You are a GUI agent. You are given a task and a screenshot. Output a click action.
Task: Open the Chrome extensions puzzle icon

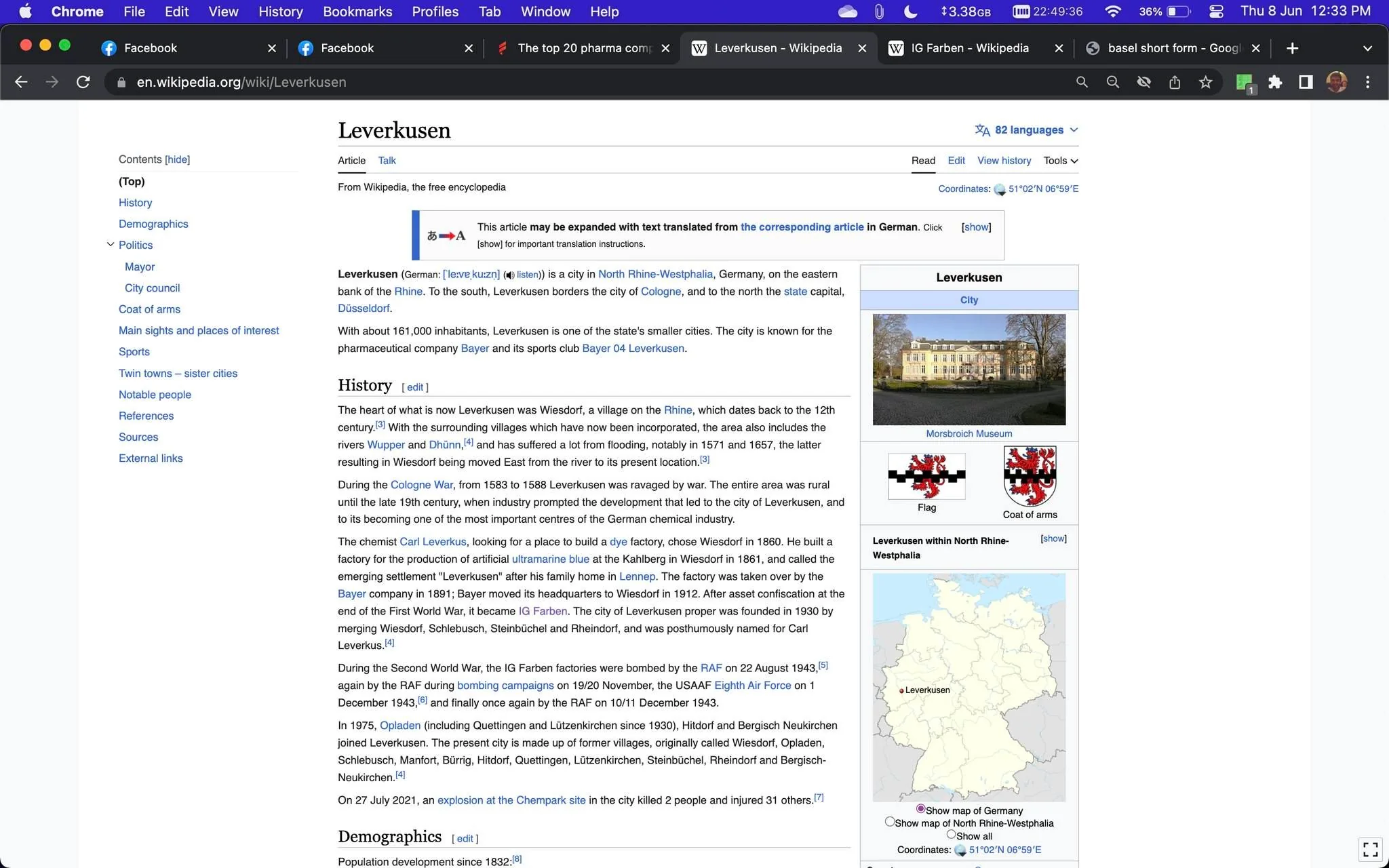coord(1275,82)
